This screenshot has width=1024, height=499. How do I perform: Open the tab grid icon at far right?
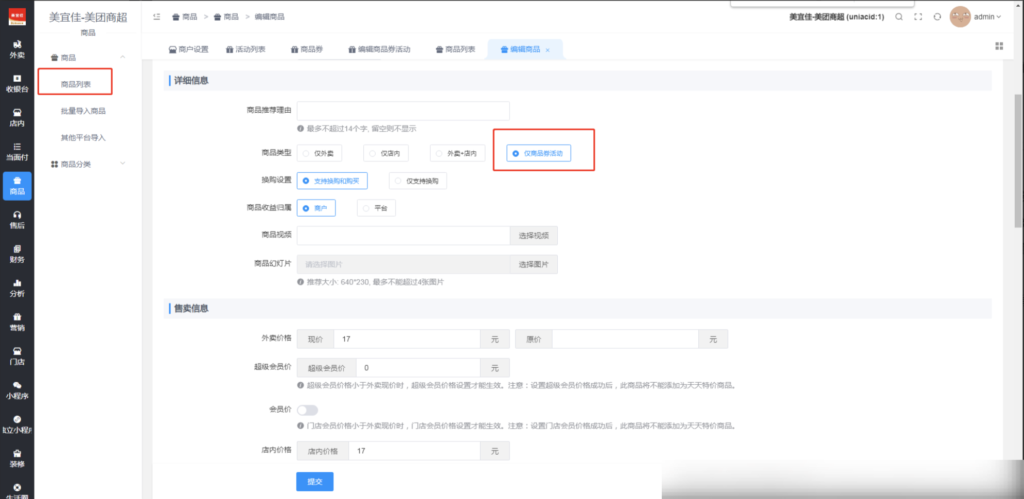click(999, 46)
